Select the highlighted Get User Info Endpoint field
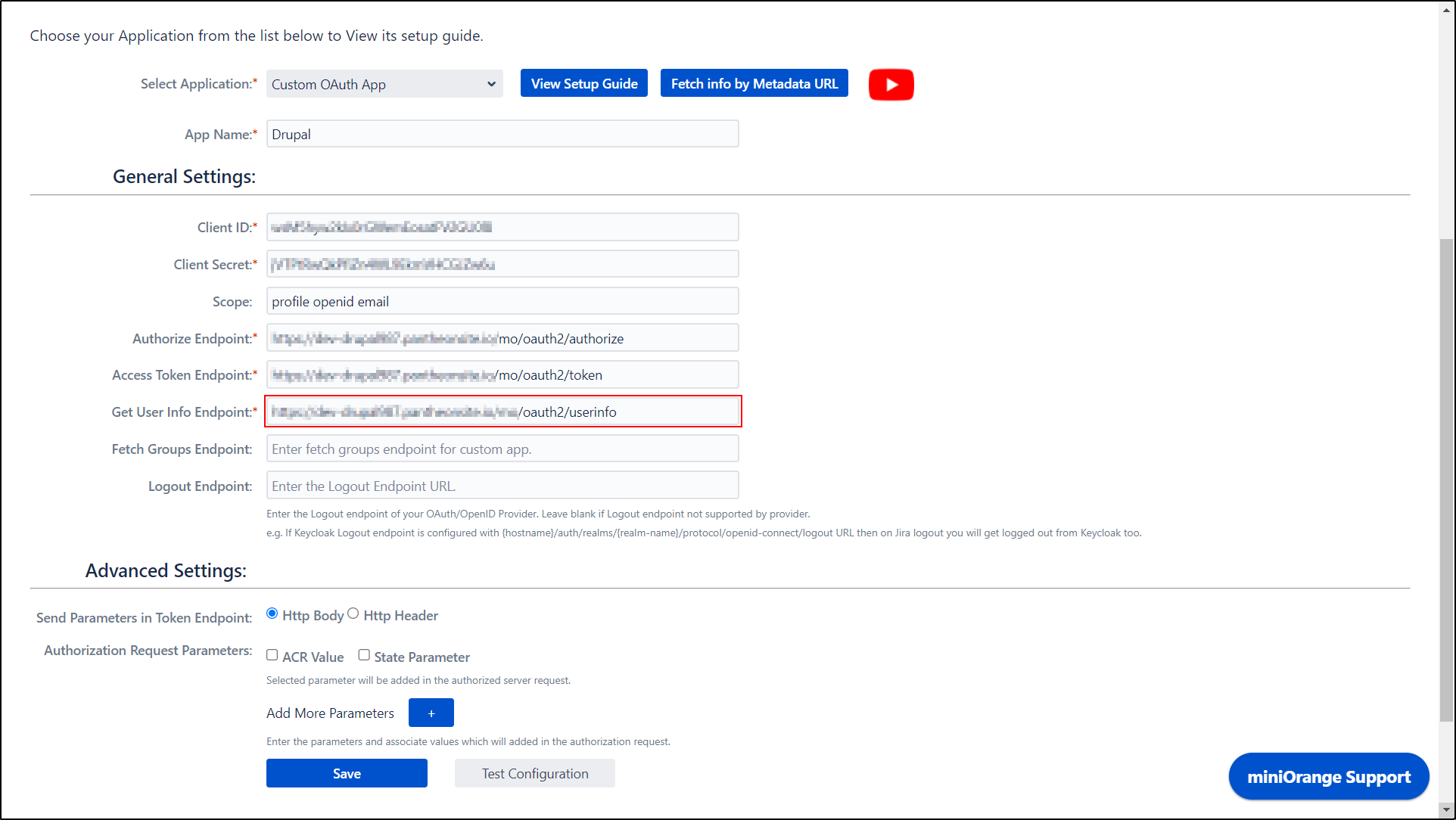1456x820 pixels. tap(502, 412)
